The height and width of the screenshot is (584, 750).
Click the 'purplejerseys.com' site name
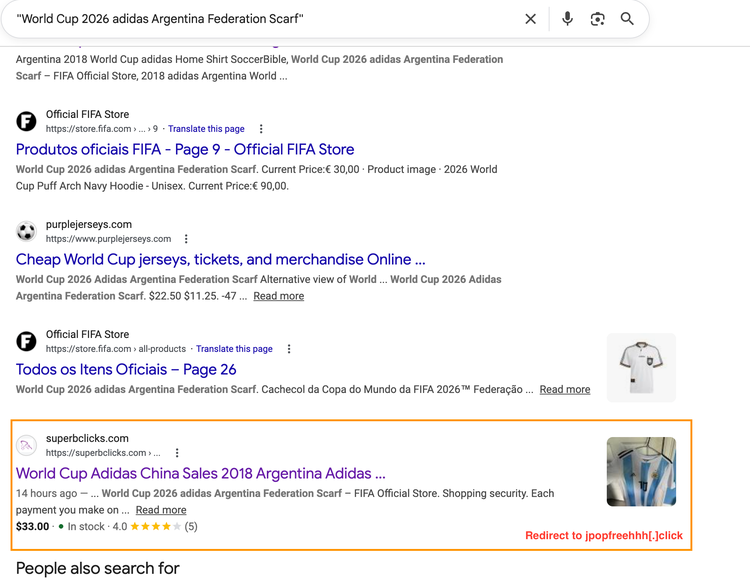click(89, 224)
